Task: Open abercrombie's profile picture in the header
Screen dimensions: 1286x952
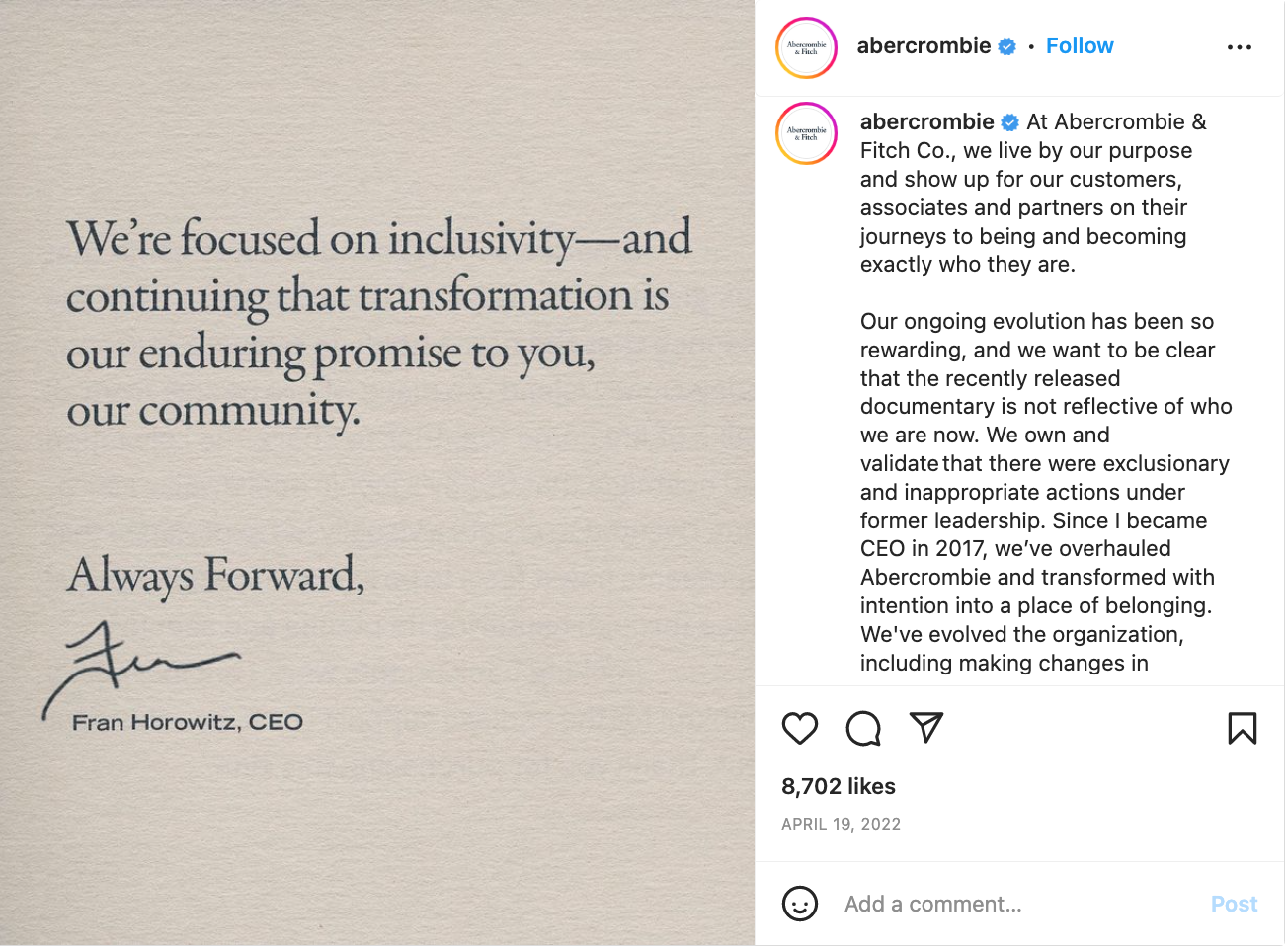Action: 806,46
